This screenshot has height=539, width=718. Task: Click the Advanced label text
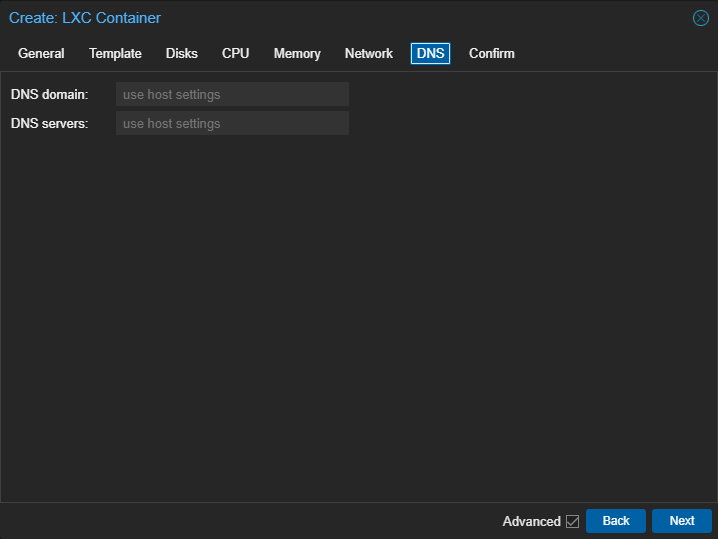[x=532, y=521]
